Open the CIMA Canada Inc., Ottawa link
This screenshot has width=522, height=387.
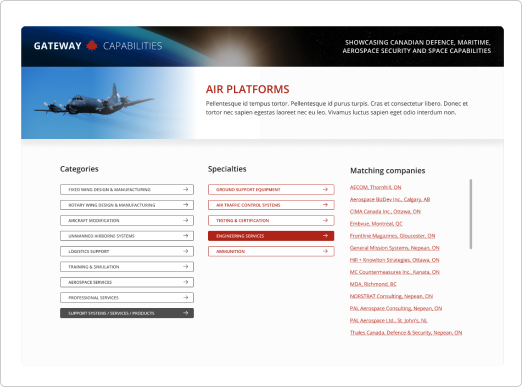coord(385,211)
